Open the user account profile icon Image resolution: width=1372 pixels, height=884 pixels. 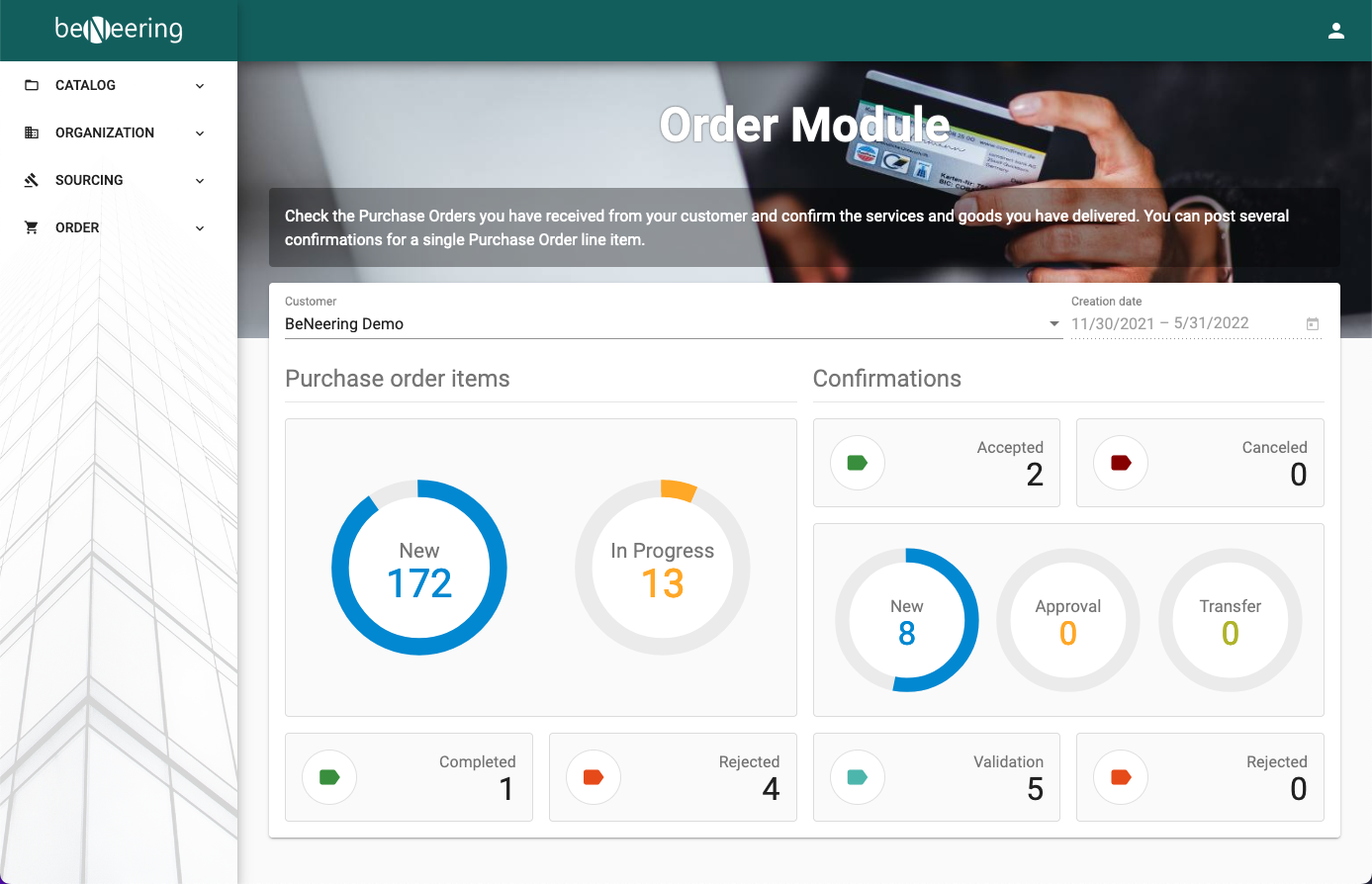pyautogui.click(x=1335, y=31)
